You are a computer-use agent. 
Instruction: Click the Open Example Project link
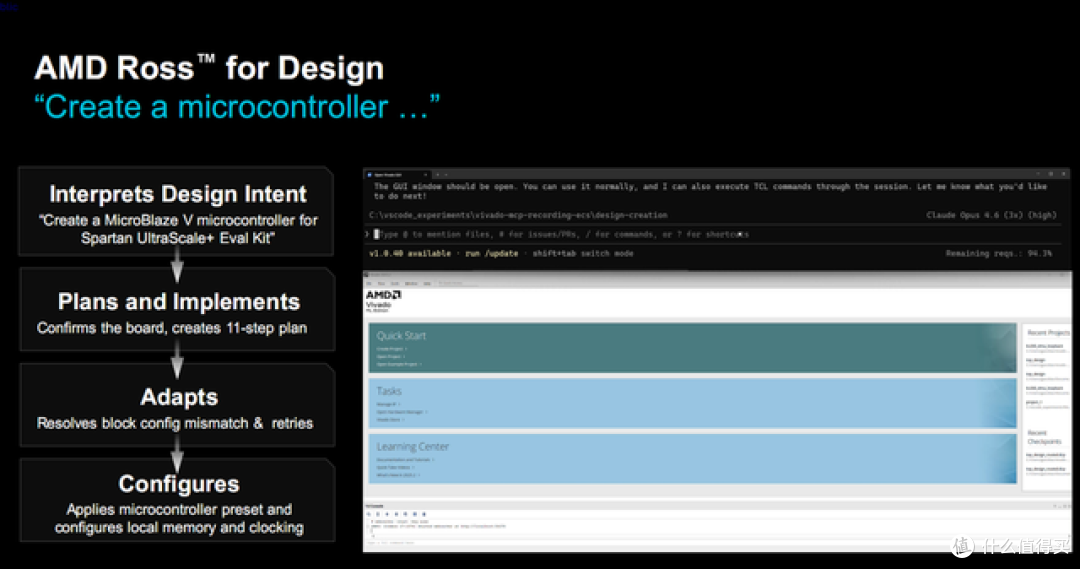click(399, 364)
